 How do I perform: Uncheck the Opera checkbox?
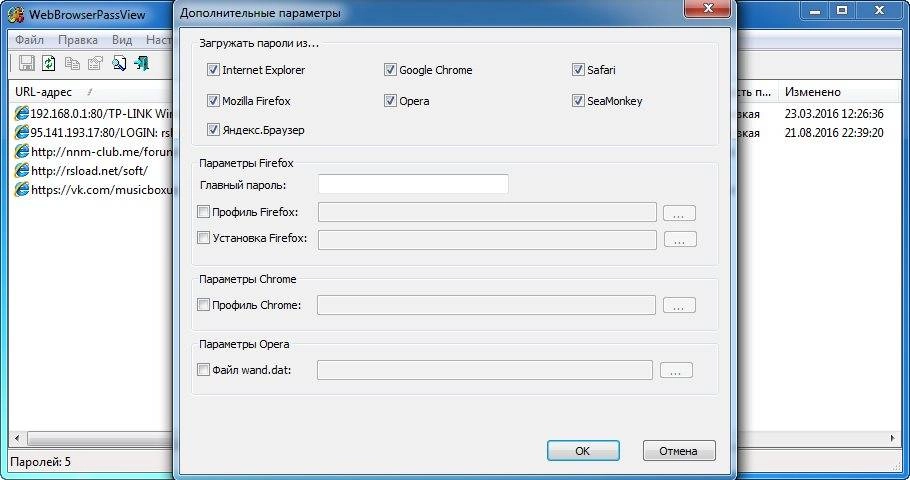click(390, 100)
